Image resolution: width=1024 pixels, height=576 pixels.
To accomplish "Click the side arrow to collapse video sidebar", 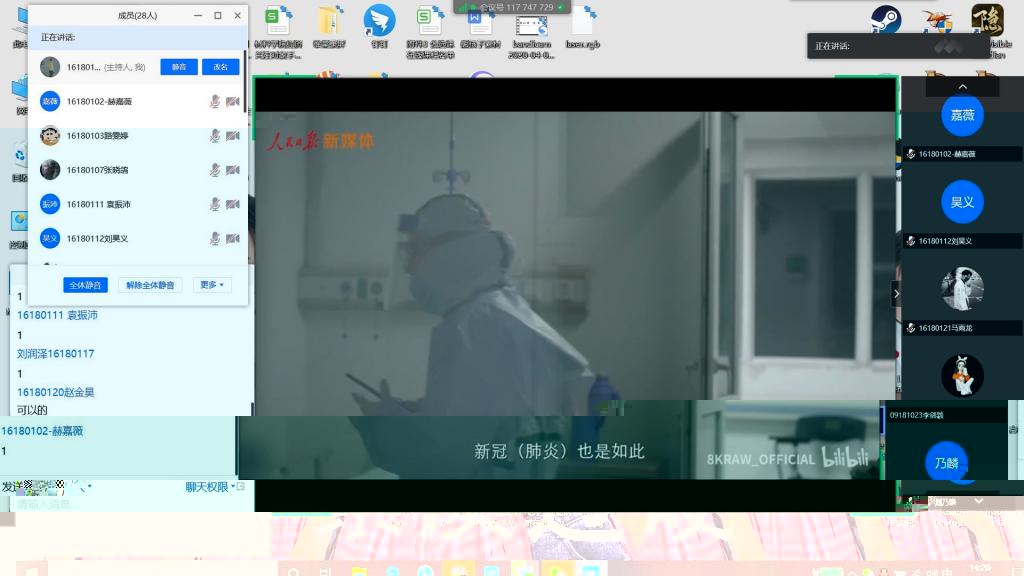I will pyautogui.click(x=896, y=294).
